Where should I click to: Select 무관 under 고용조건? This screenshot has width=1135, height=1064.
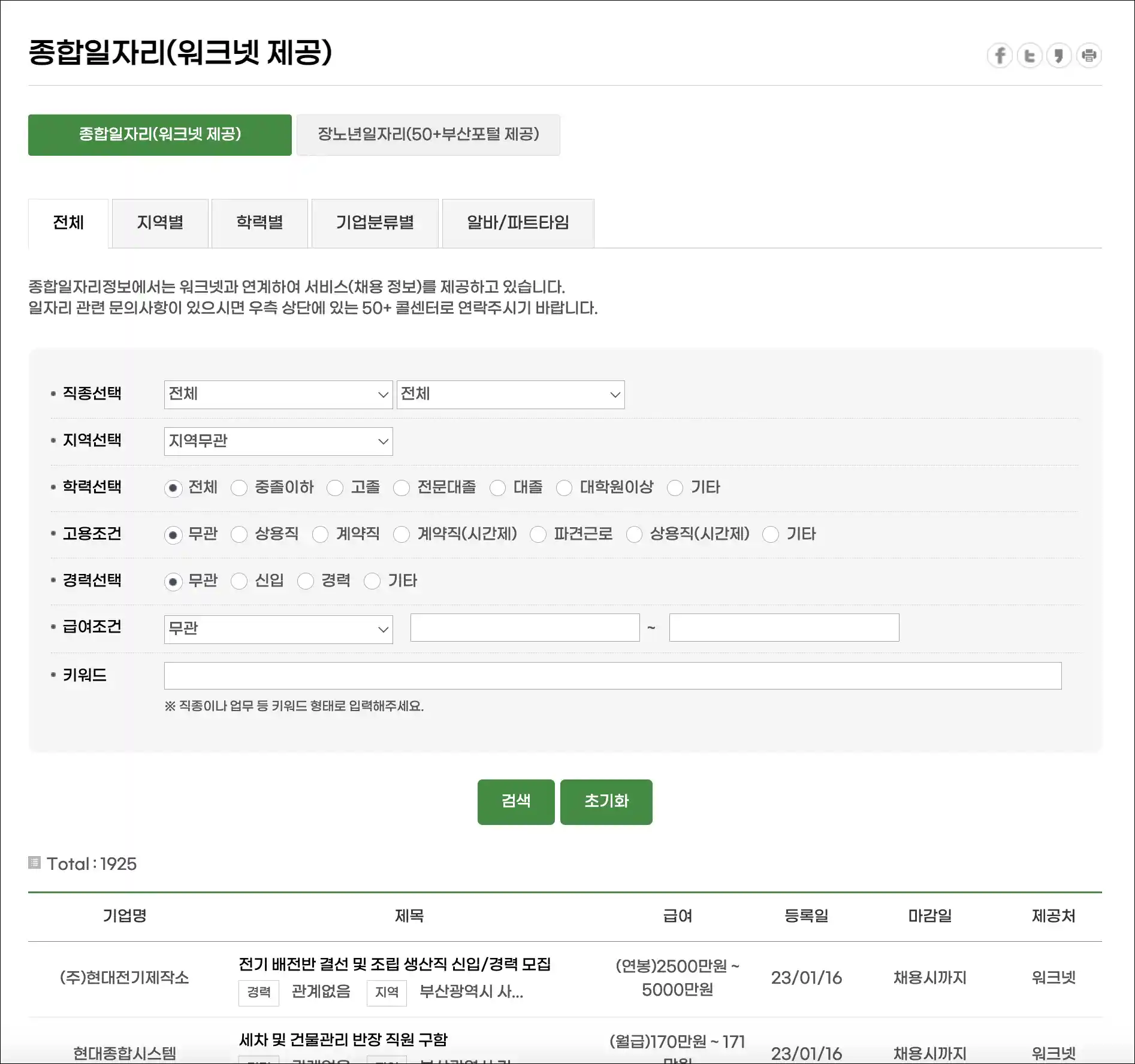click(173, 534)
